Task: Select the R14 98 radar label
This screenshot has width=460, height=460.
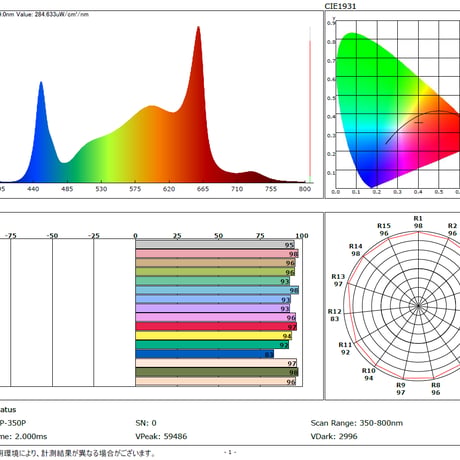Action: point(356,250)
